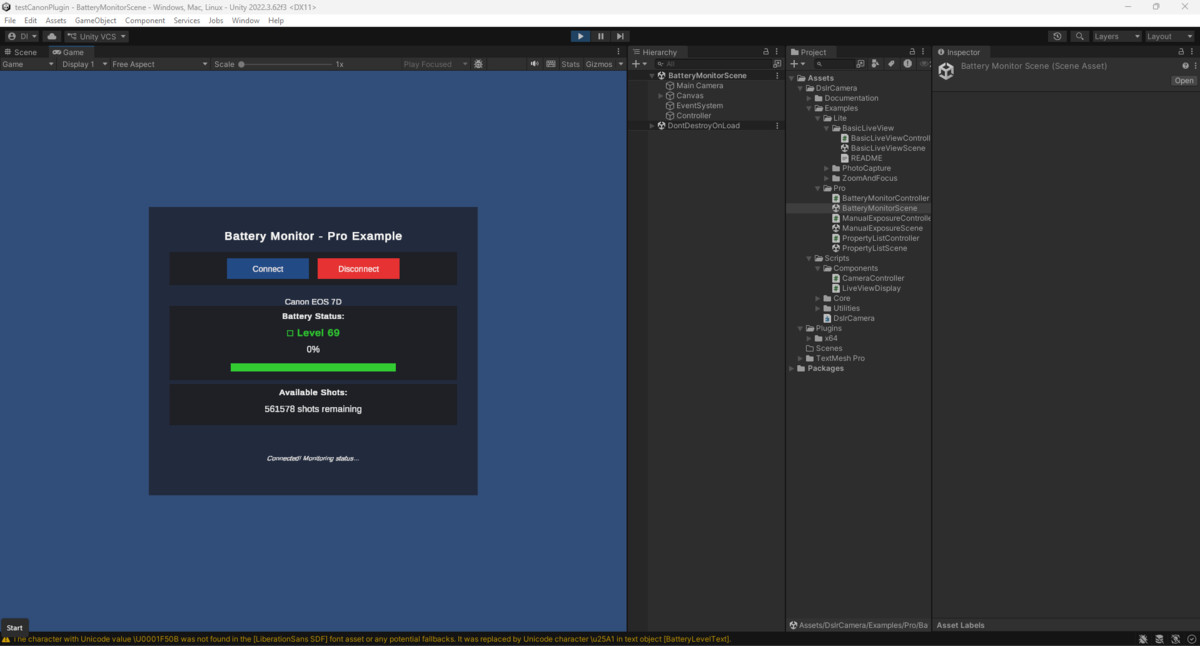Click the blue Connect button
The height and width of the screenshot is (646, 1200).
[268, 268]
